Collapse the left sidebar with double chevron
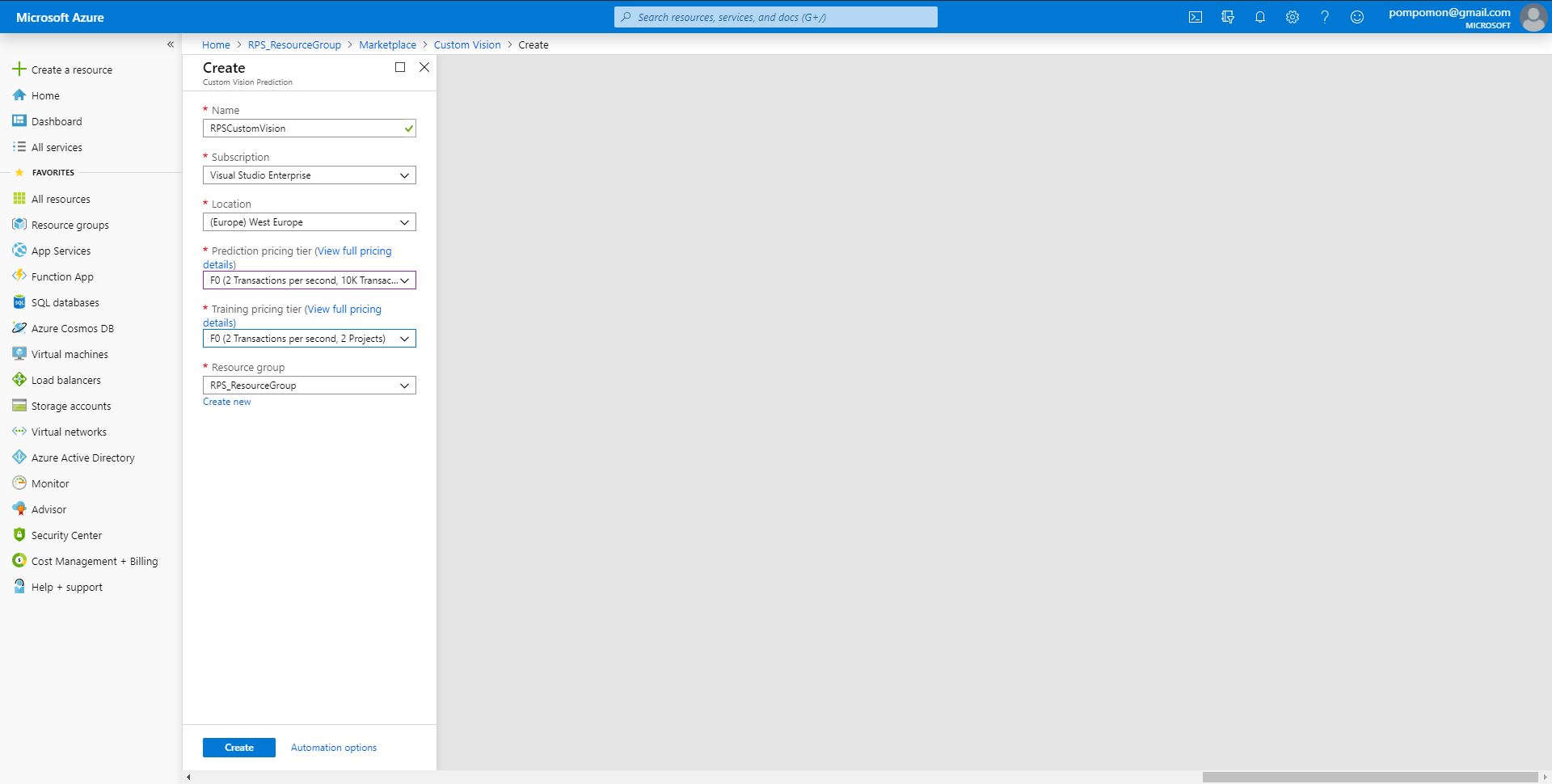This screenshot has width=1552, height=784. tap(171, 44)
